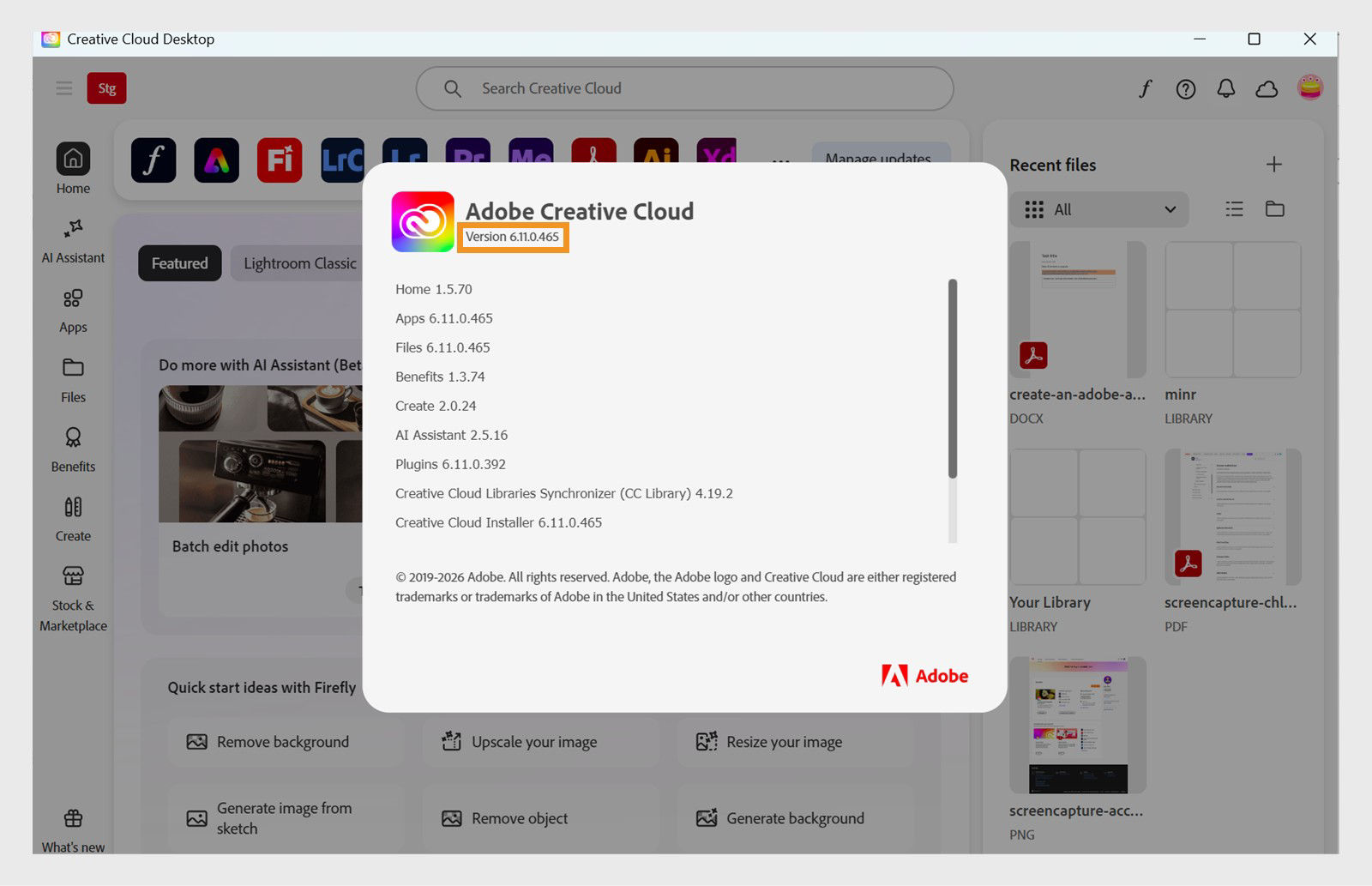Toggle the hamburger menu icon
1372x886 pixels.
tap(63, 88)
